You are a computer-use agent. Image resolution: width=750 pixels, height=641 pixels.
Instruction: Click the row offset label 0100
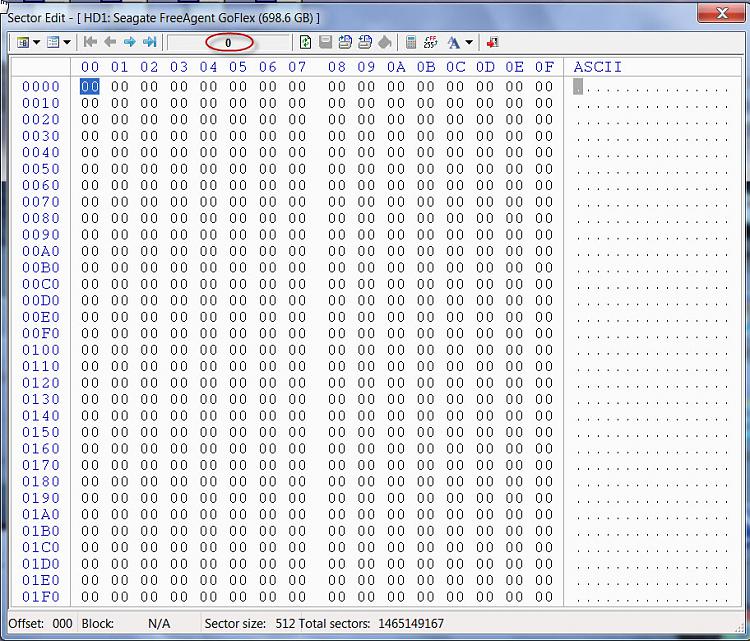(x=41, y=350)
